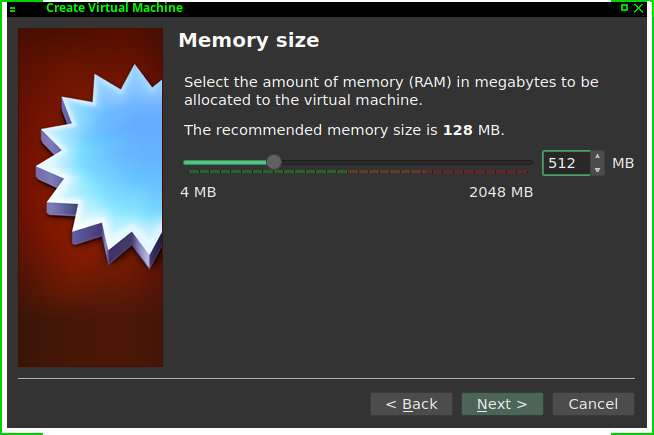This screenshot has width=654, height=435.
Task: Click the memory size input field
Action: pos(566,163)
